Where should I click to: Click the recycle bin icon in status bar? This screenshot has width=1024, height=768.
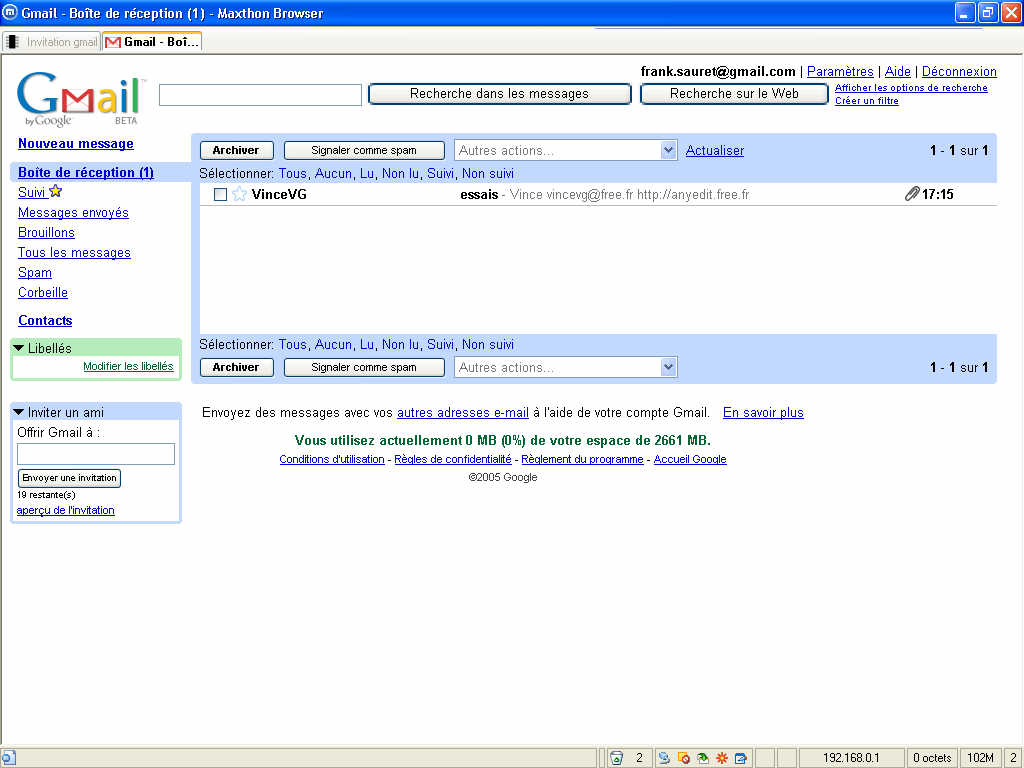(617, 758)
